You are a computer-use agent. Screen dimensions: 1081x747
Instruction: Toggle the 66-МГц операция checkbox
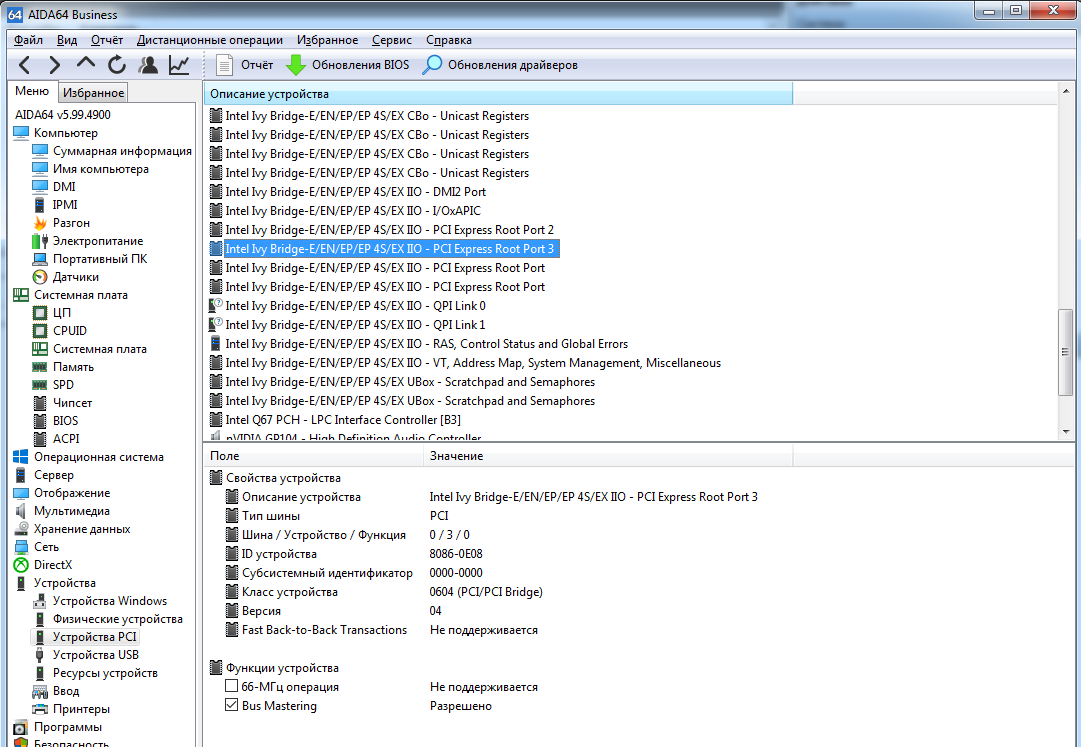[x=232, y=686]
